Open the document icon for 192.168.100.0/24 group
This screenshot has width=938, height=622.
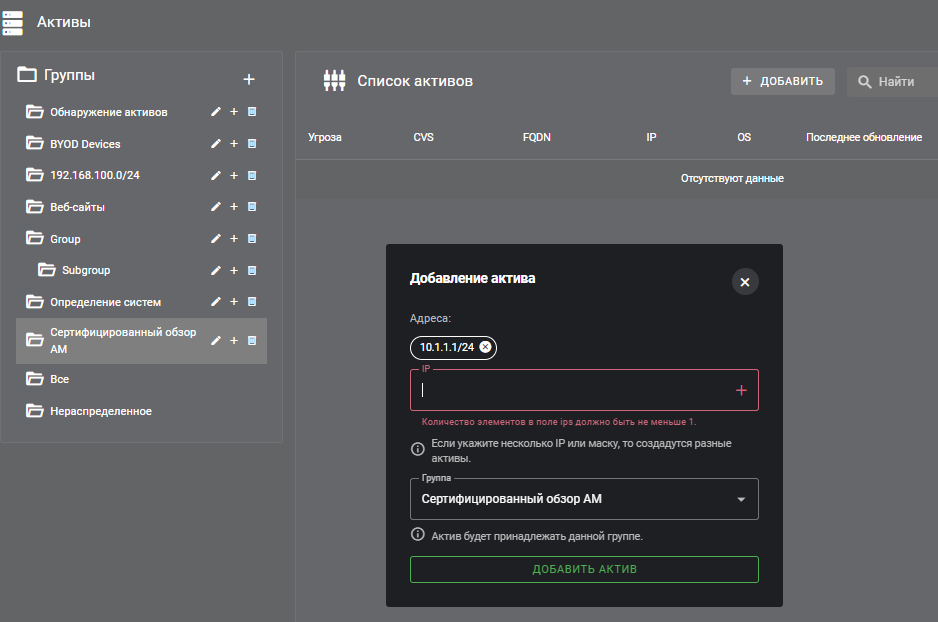coord(252,176)
